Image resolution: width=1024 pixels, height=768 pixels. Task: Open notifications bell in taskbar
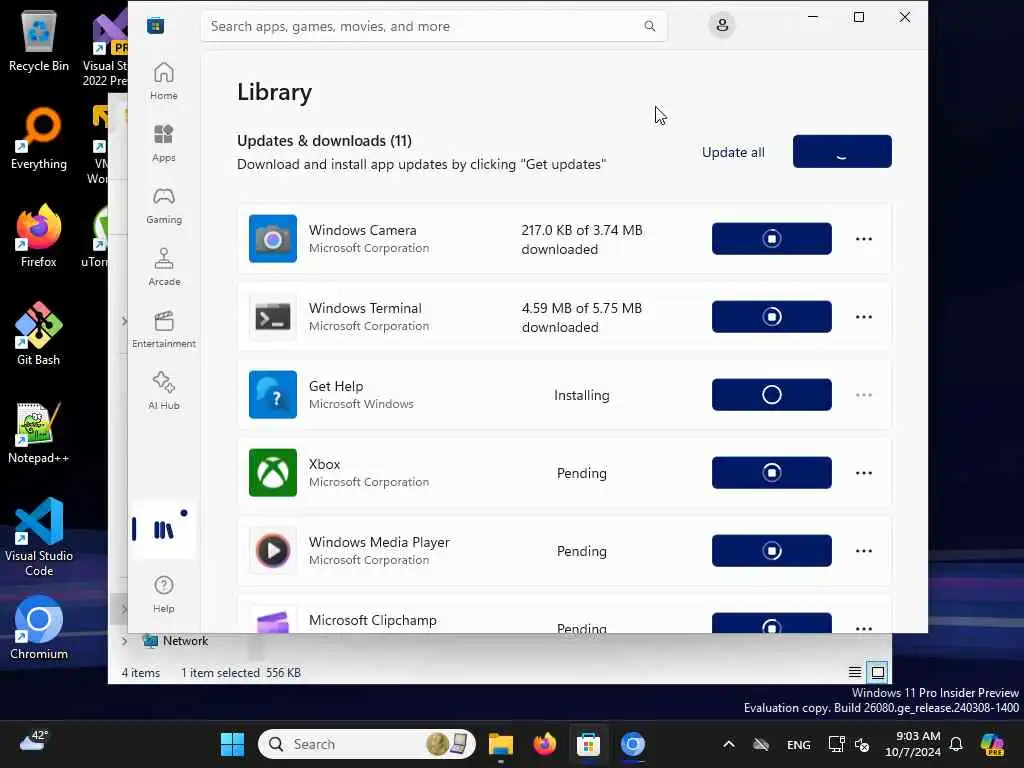coord(955,744)
